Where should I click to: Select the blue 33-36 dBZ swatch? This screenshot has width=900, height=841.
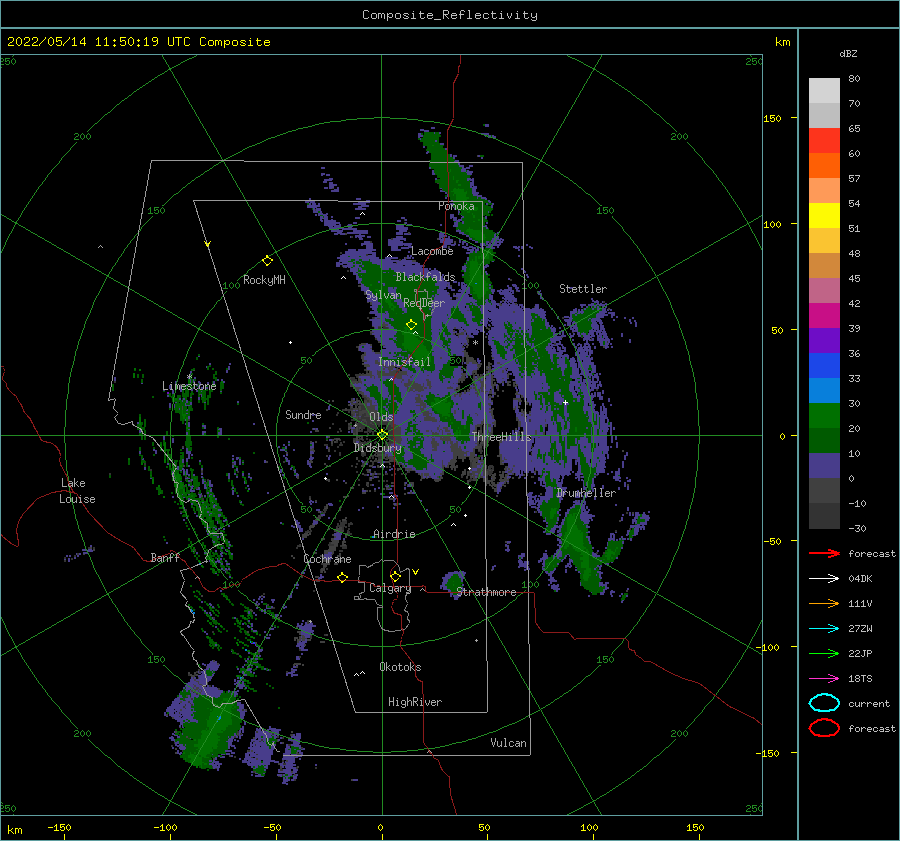click(824, 365)
